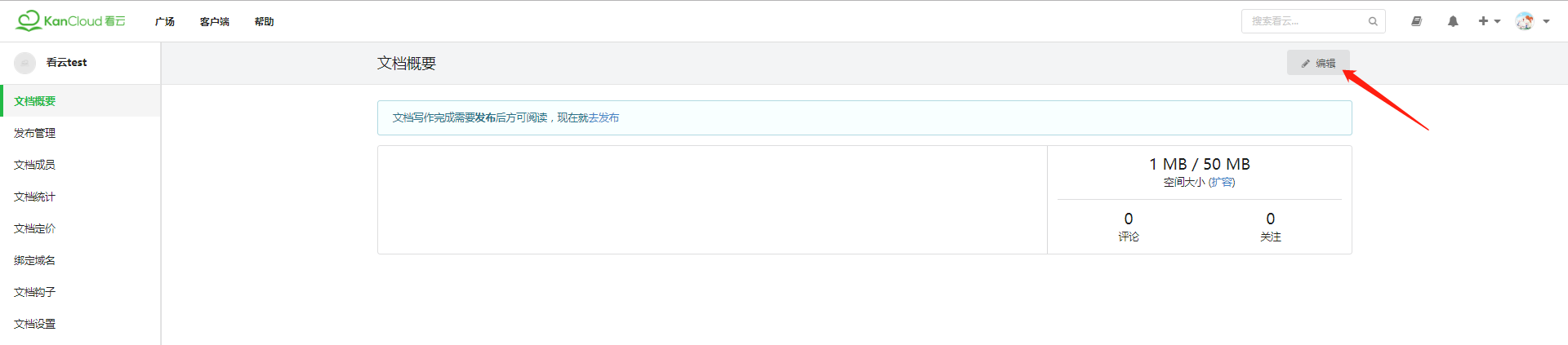Open 文档设置 in the sidebar
Screen dimensions: 1568x345
coord(35,324)
